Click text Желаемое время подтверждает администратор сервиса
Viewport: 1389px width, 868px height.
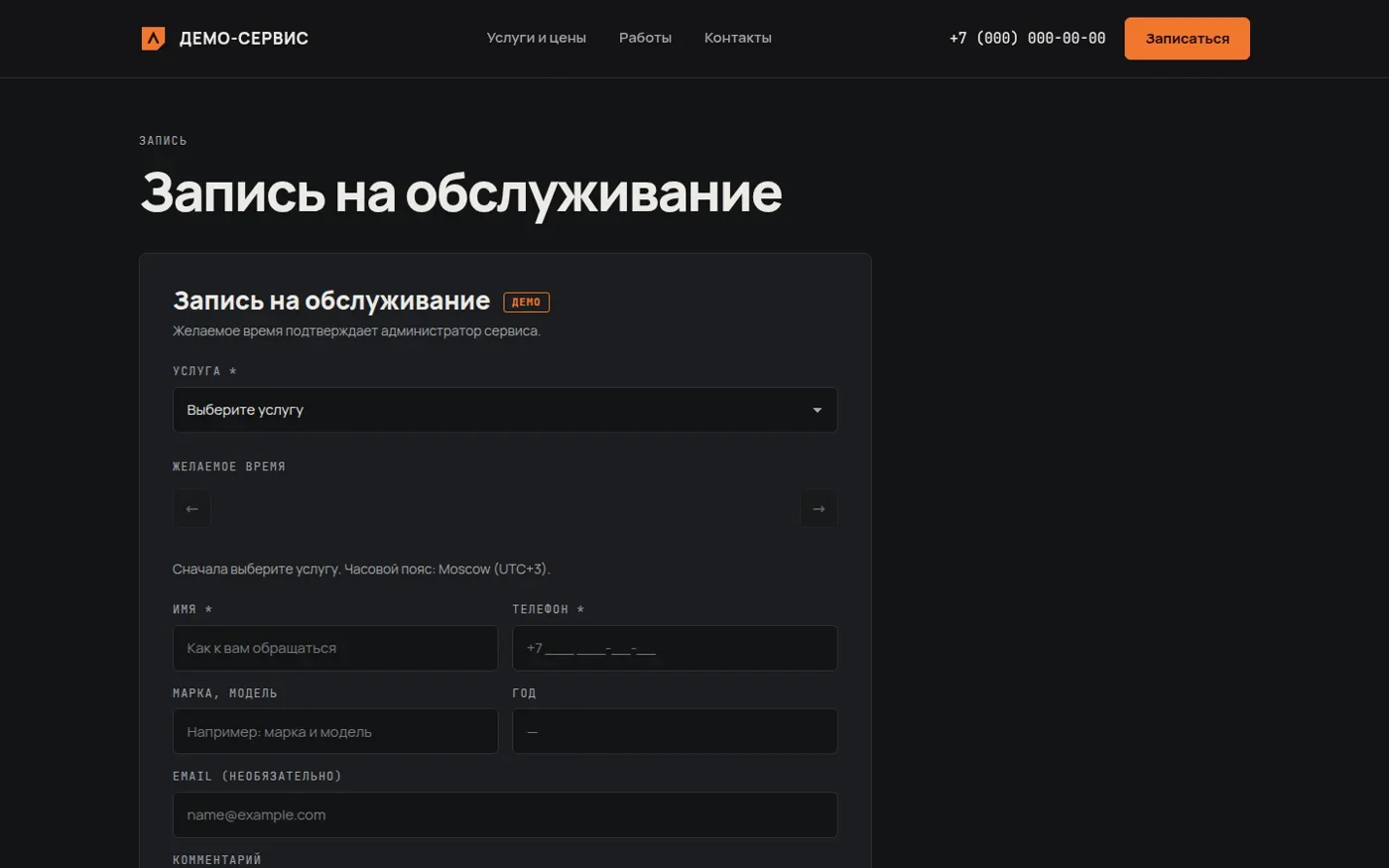coord(356,331)
